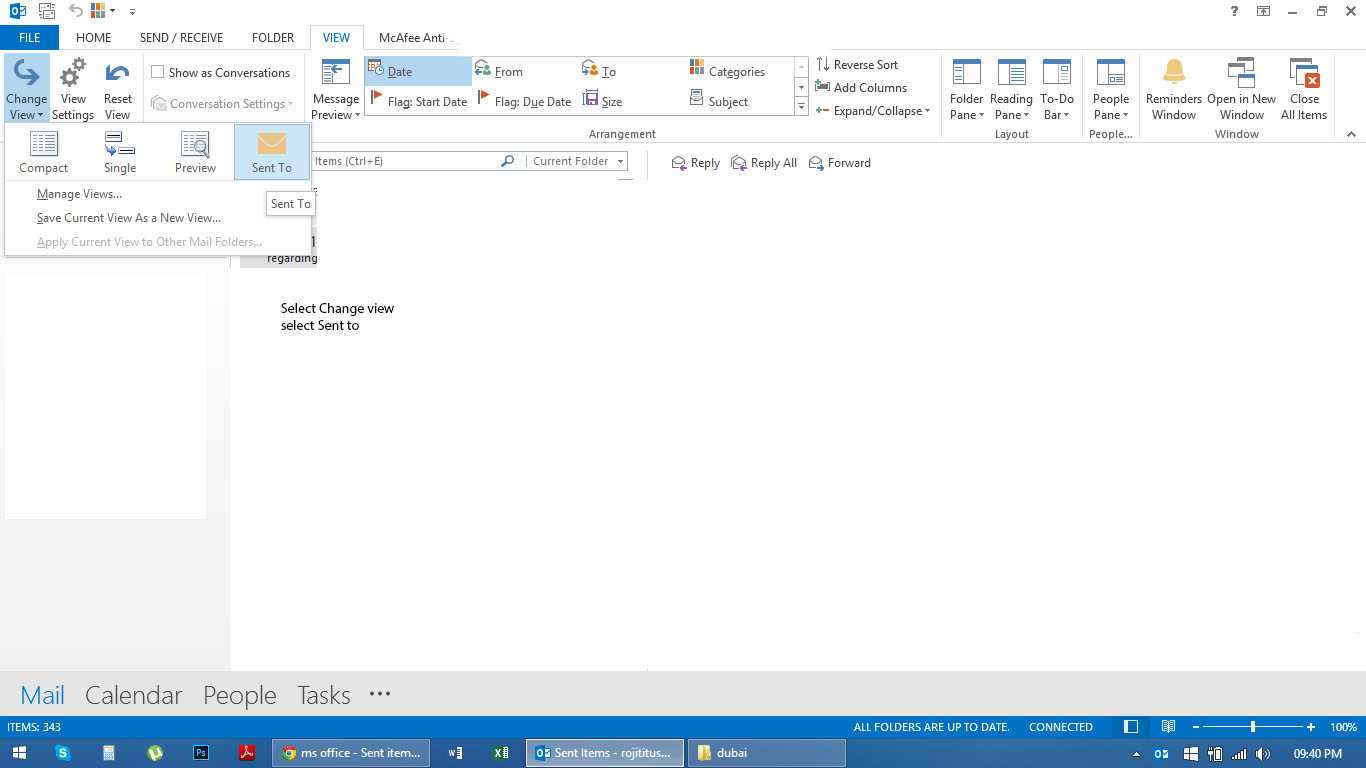Open Manage Views menu entry
Viewport: 1366px width, 768px height.
(79, 194)
